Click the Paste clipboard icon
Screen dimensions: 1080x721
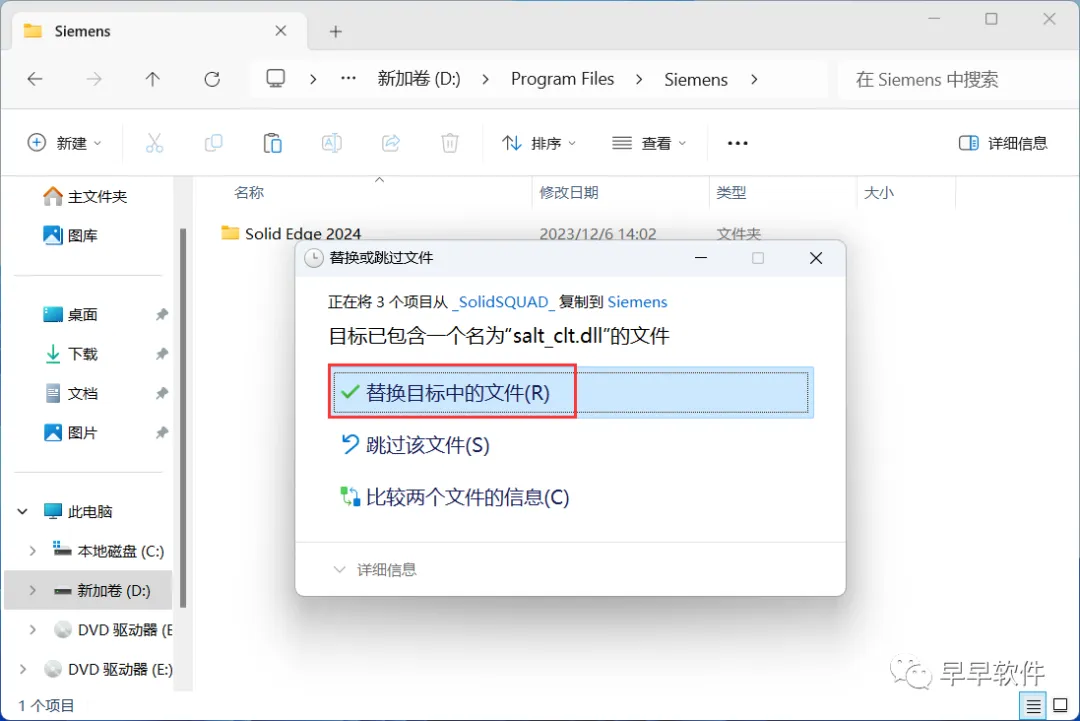coord(273,143)
